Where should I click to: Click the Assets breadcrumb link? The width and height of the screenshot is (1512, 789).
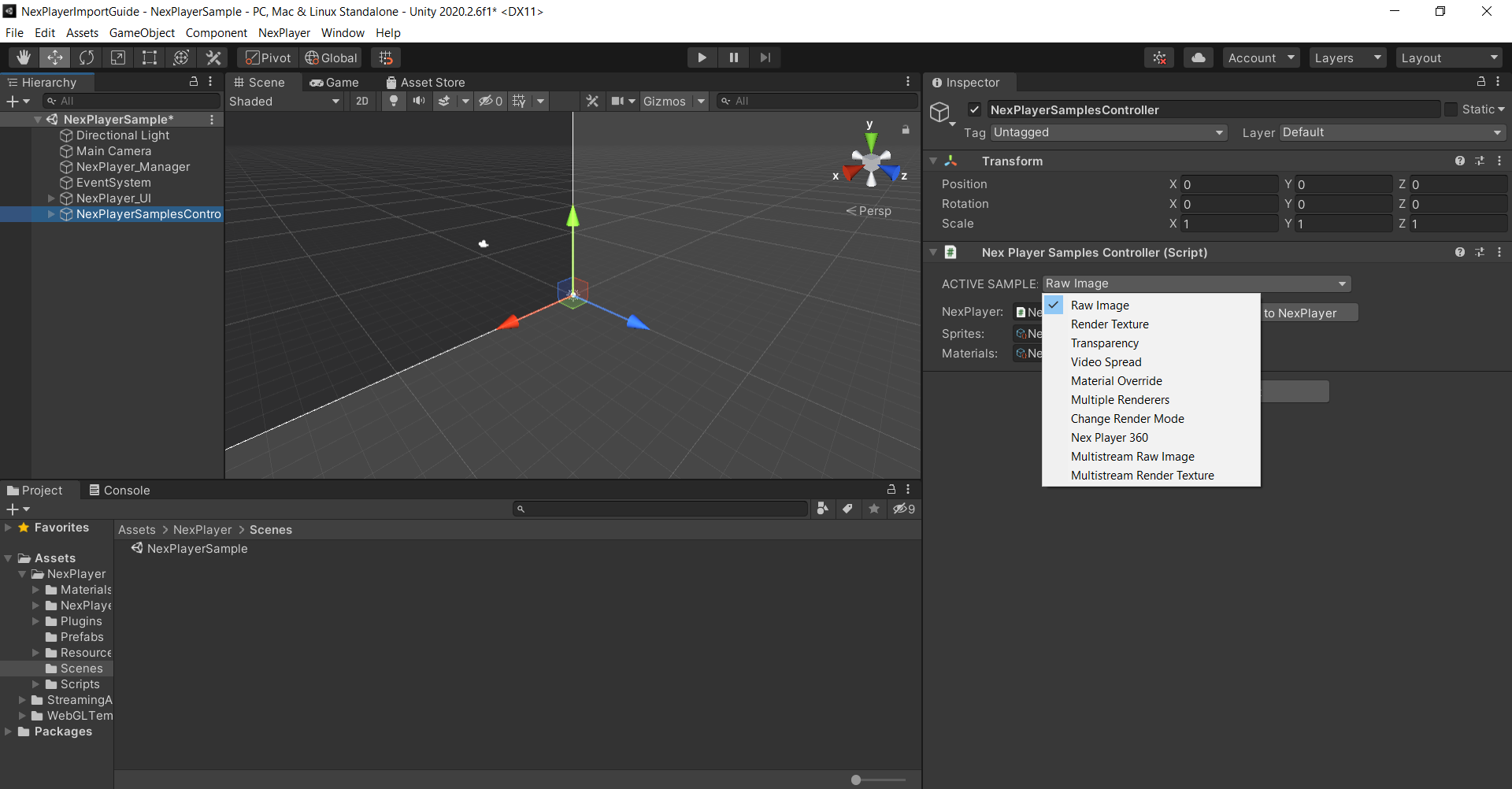pyautogui.click(x=137, y=530)
